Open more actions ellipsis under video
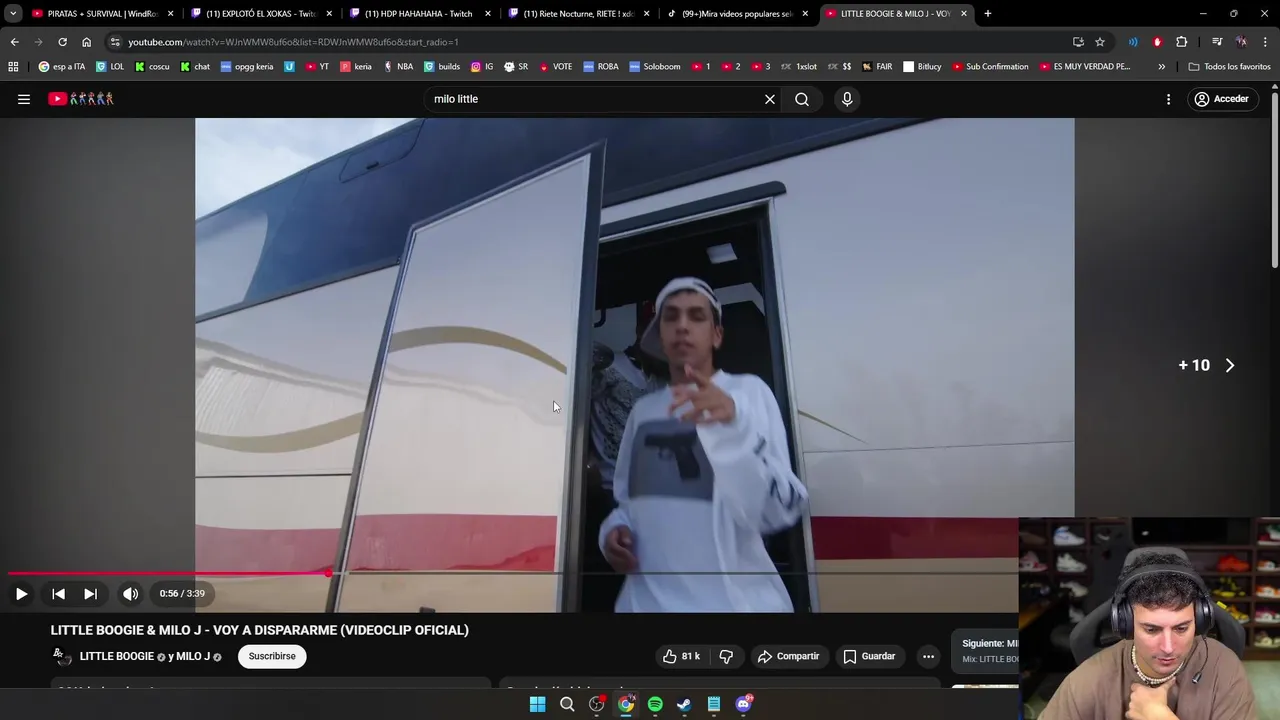 pos(928,656)
